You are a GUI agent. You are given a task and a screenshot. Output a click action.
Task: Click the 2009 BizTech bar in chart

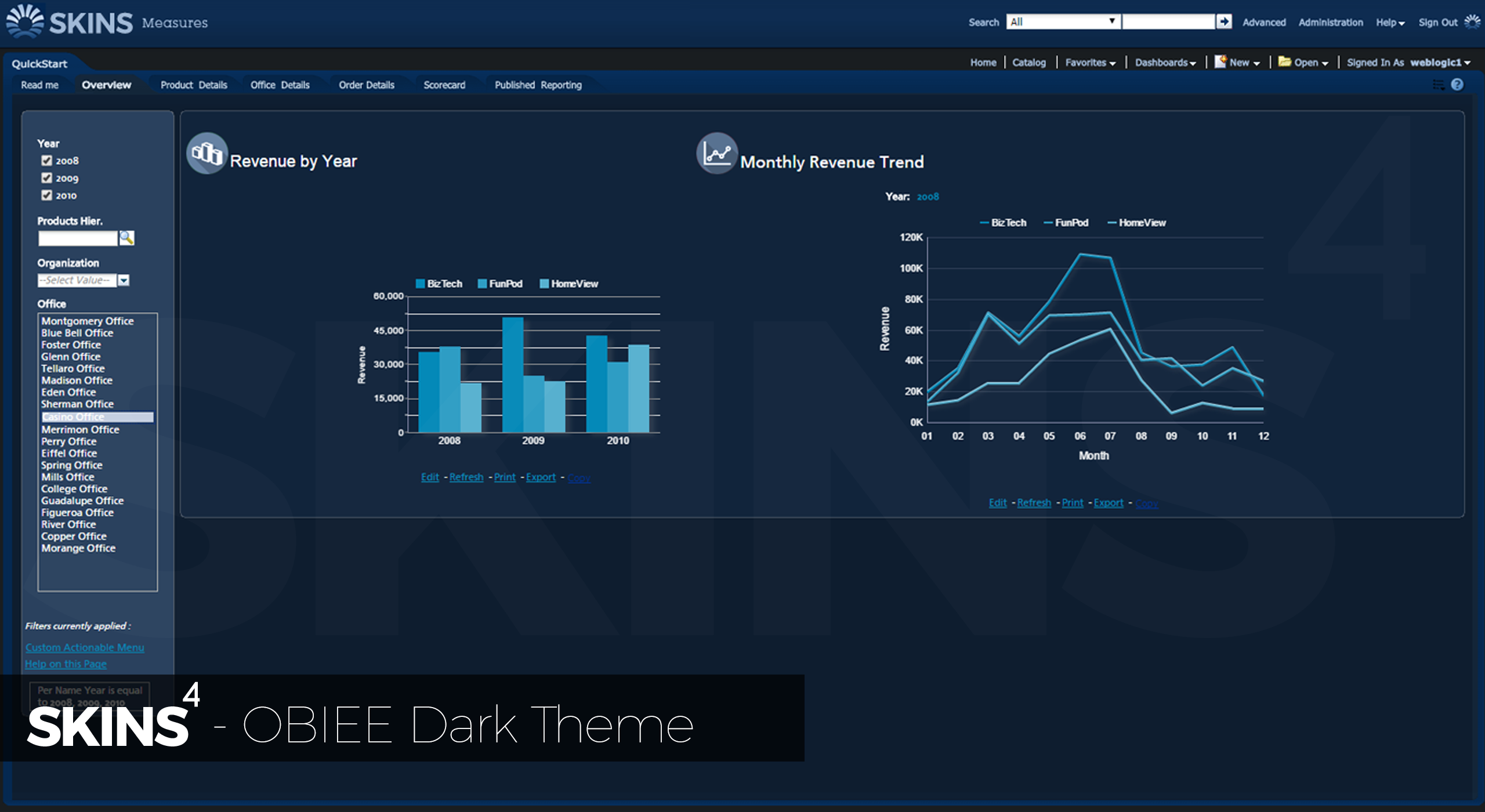click(513, 375)
